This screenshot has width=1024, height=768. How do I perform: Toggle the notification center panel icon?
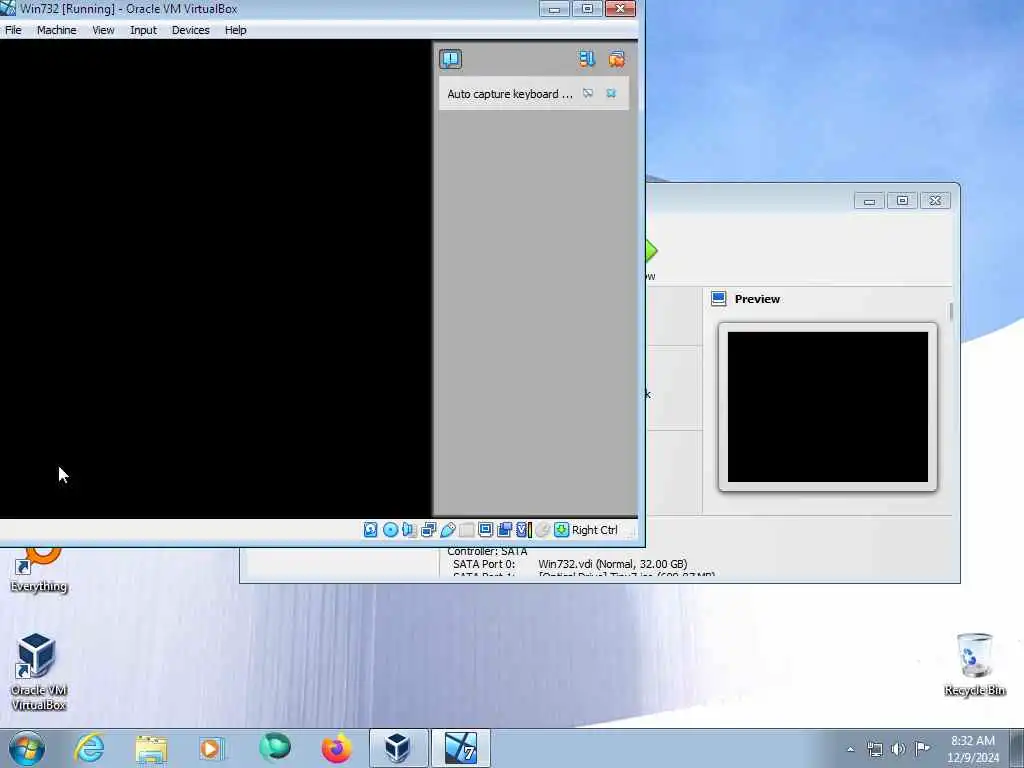coord(451,59)
